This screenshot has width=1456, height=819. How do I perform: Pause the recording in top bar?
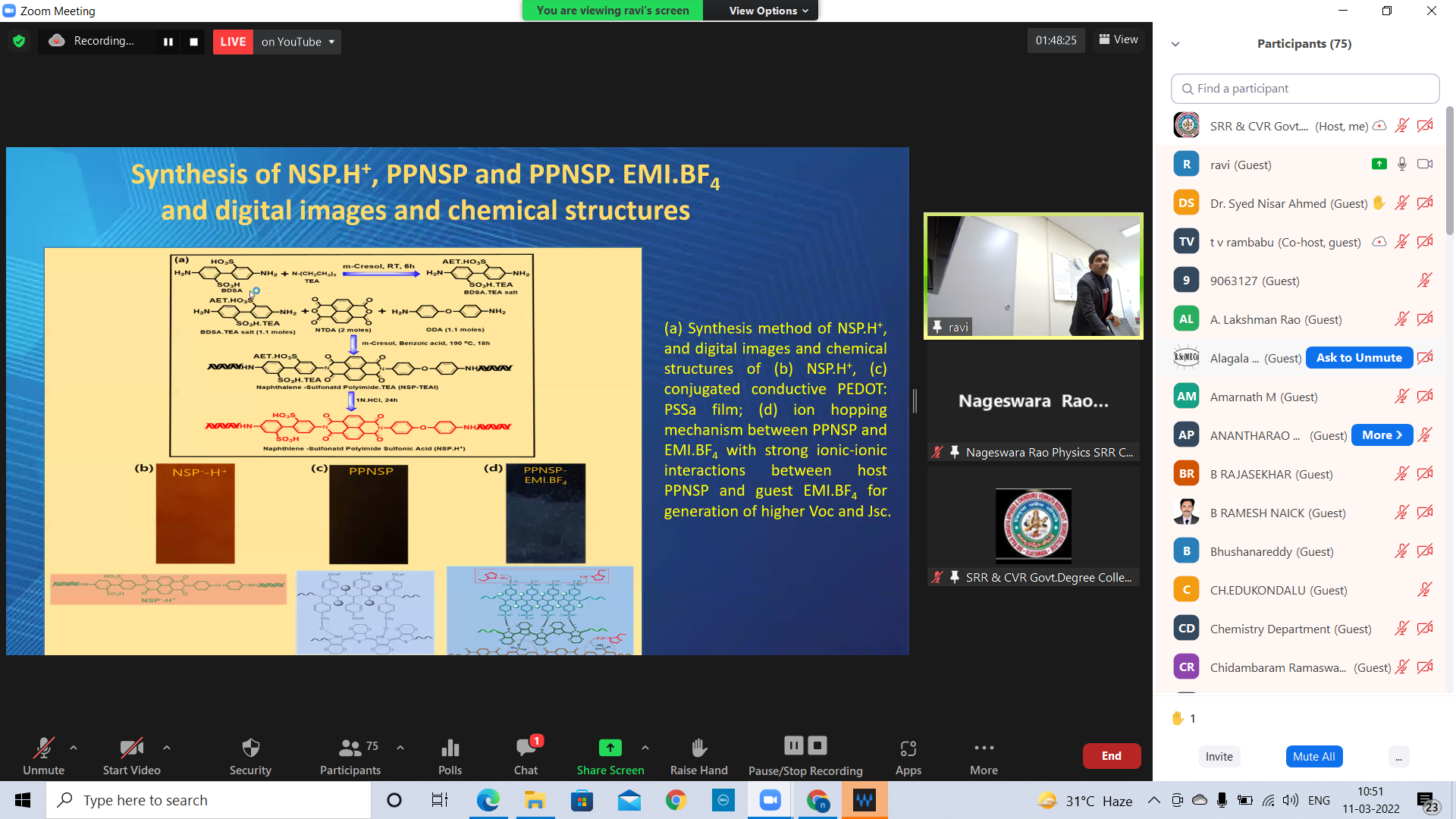coord(168,42)
